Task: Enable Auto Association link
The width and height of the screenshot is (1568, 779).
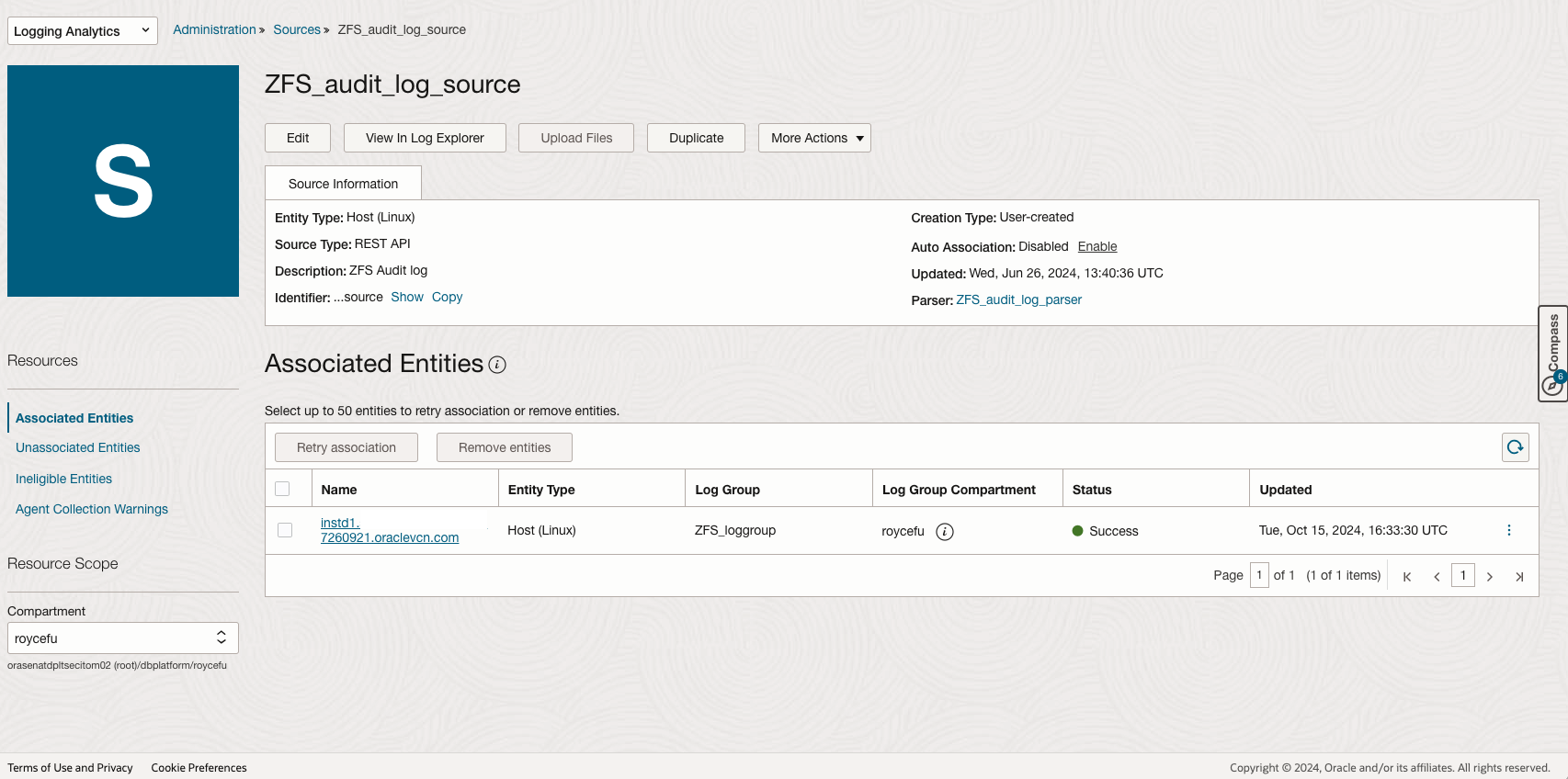Action: pyautogui.click(x=1097, y=246)
